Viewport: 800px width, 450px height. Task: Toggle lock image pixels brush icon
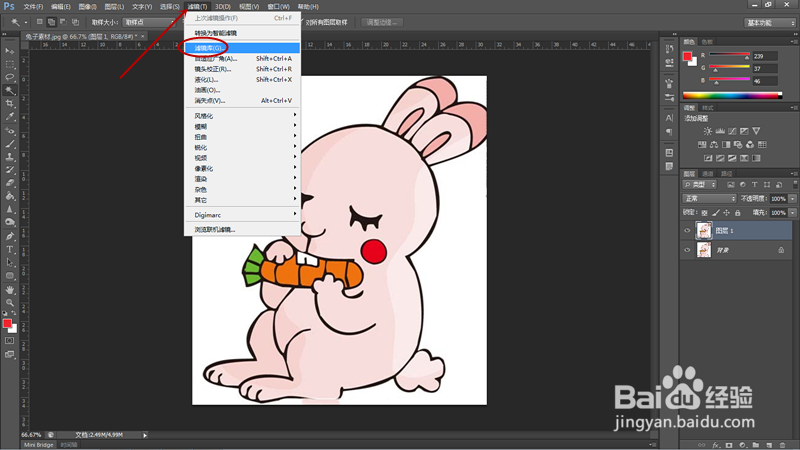(x=716, y=213)
